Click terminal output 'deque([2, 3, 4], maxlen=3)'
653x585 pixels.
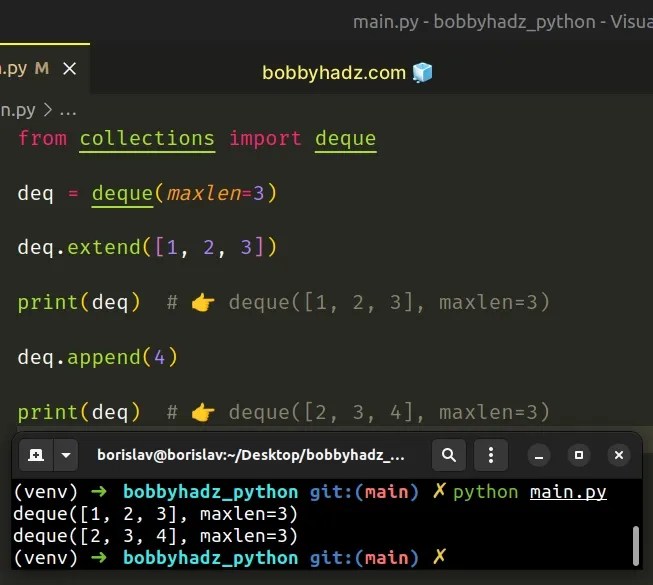pyautogui.click(x=155, y=536)
